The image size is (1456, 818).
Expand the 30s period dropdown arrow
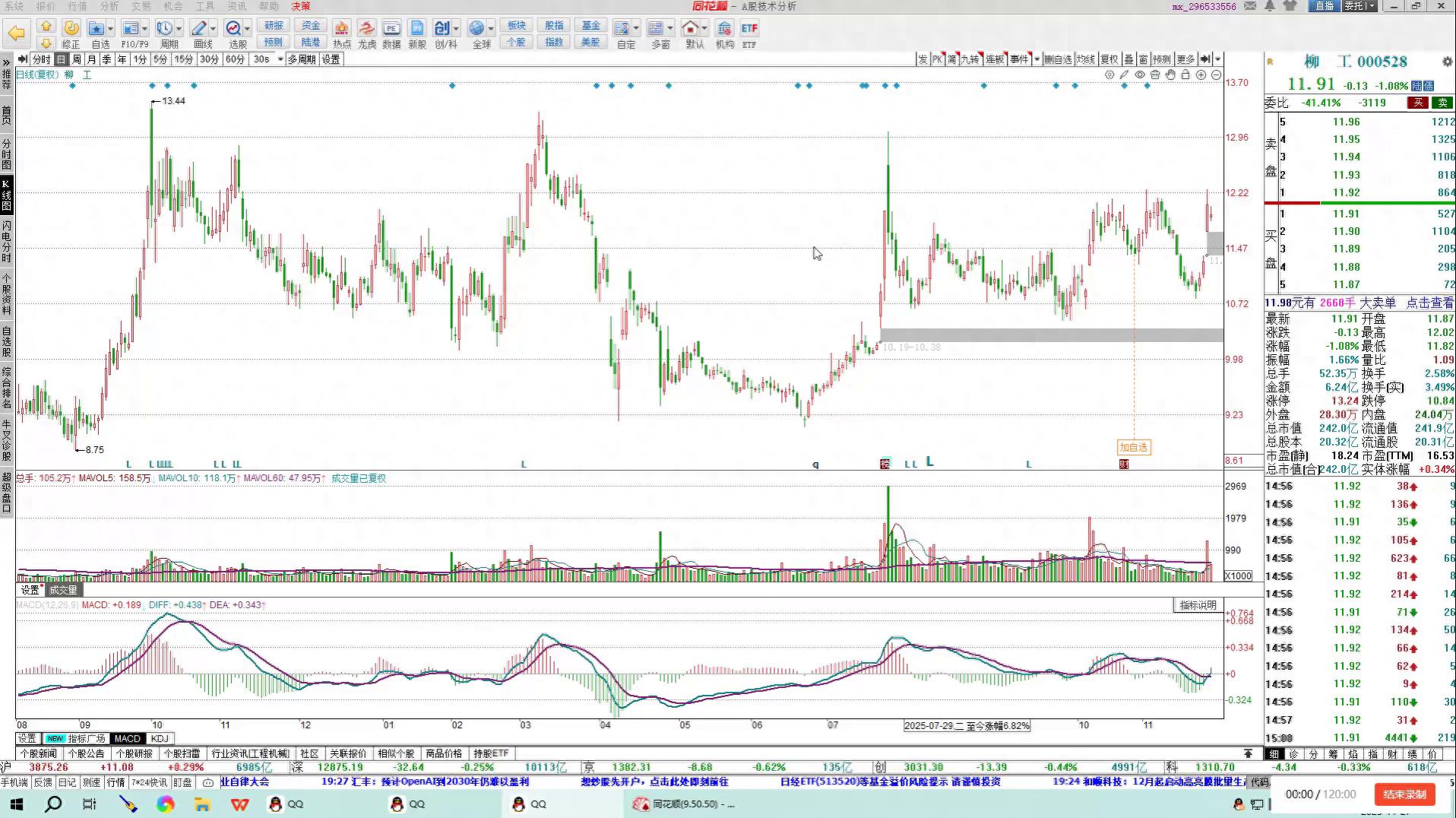280,59
